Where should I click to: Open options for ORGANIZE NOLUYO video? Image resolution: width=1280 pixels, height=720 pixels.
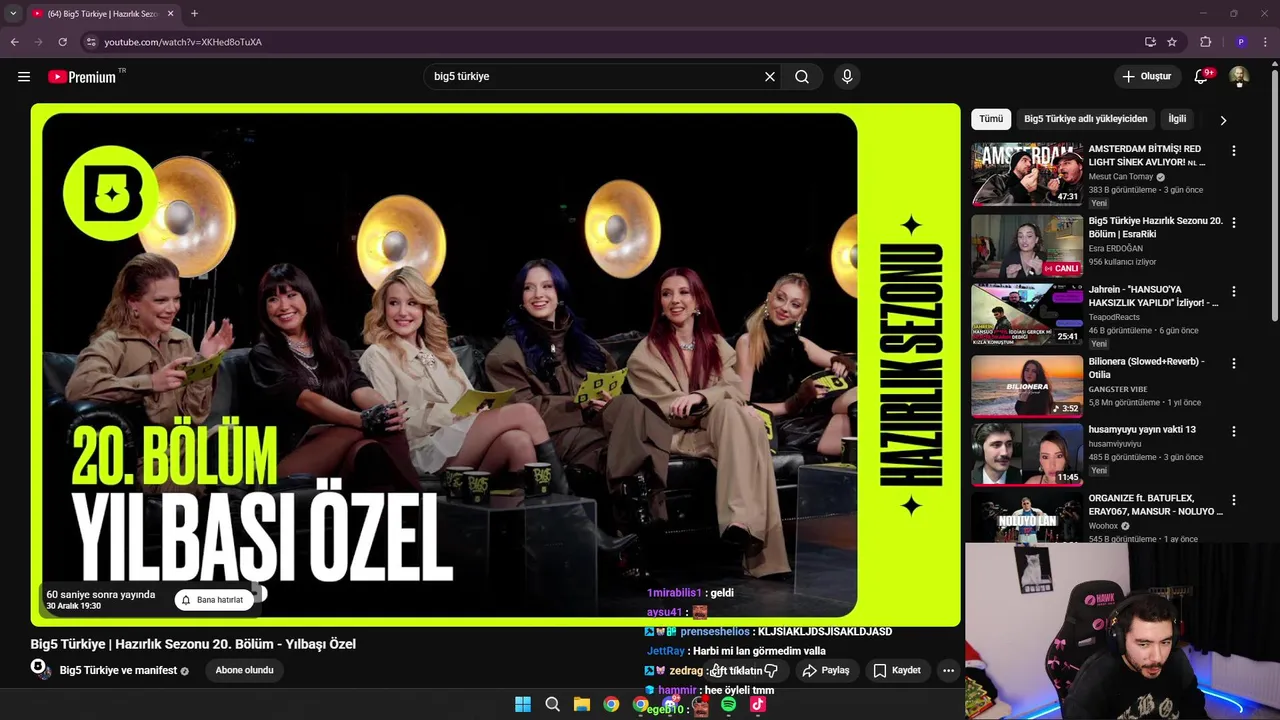click(x=1233, y=500)
